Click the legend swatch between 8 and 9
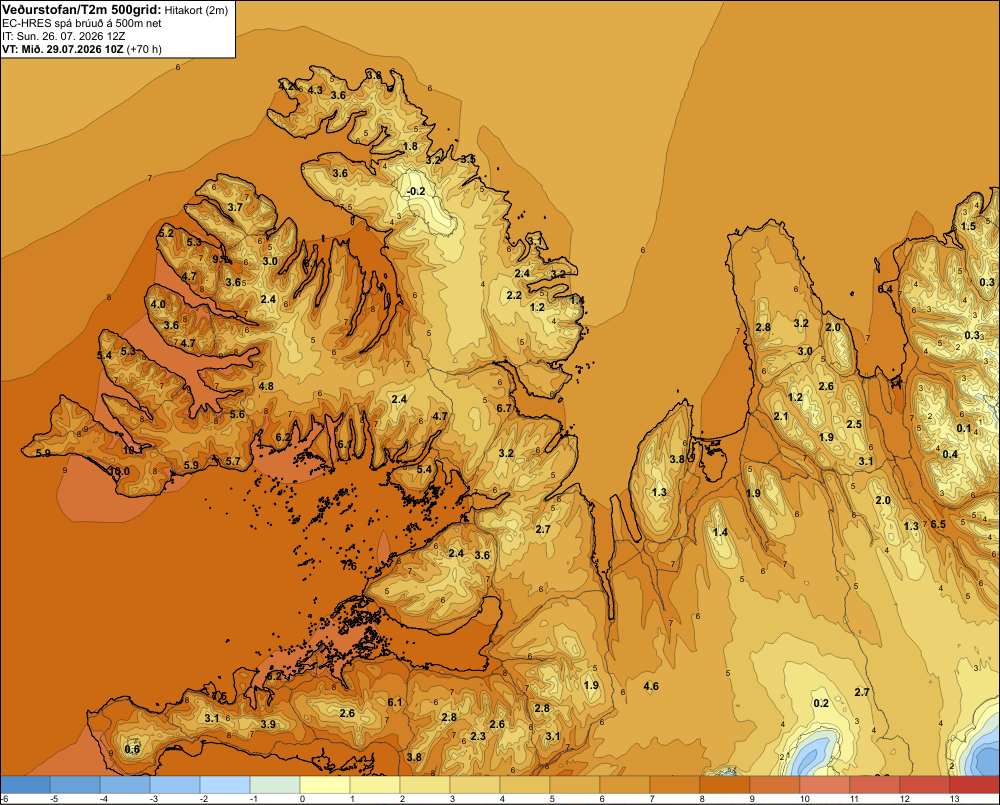This screenshot has height=805, width=1000. click(x=724, y=784)
